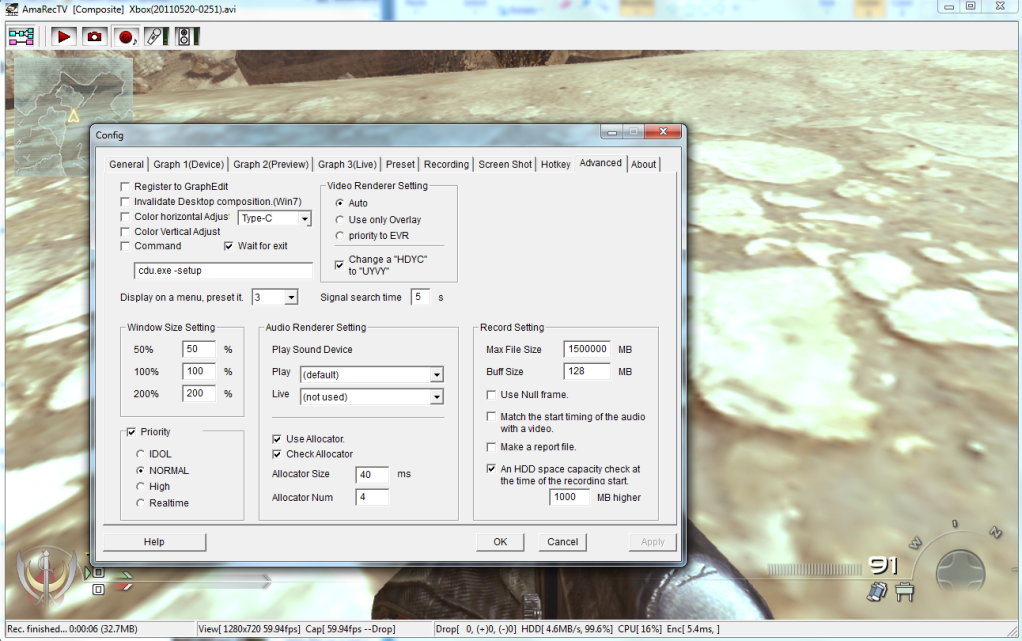
Task: Go to the Preset tab
Action: pyautogui.click(x=400, y=164)
